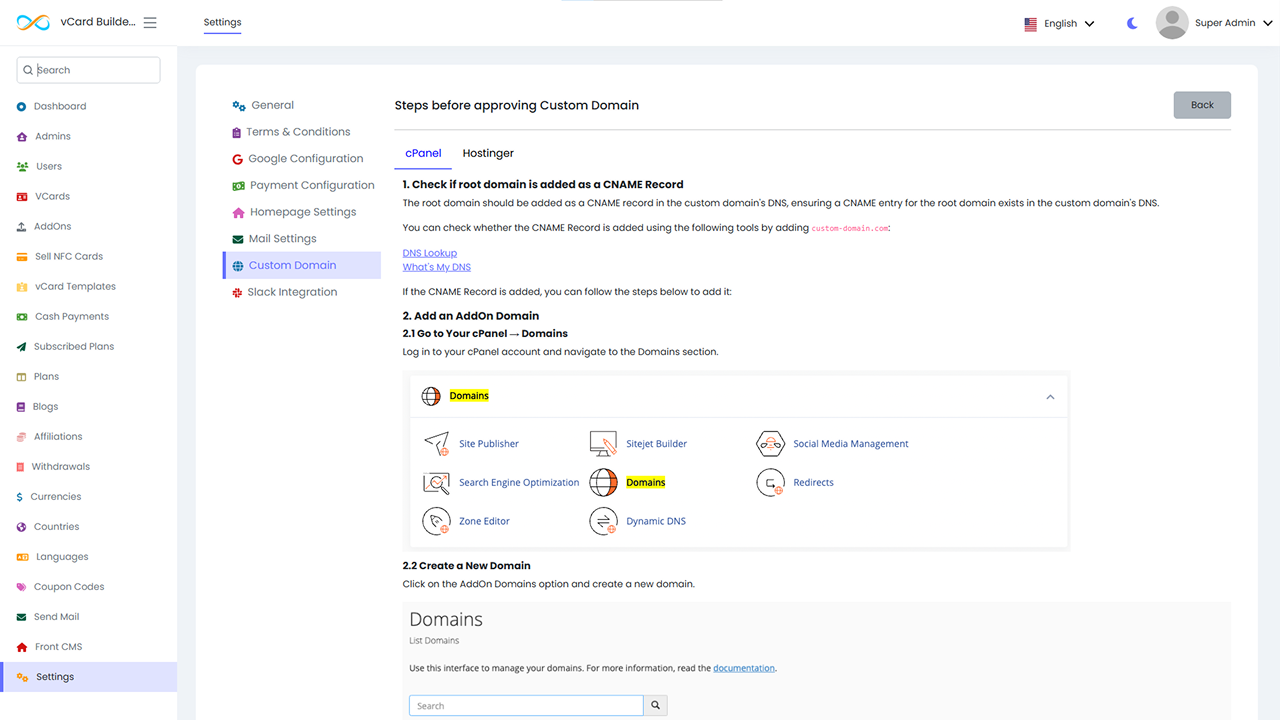Click the Back button

[x=1202, y=105]
